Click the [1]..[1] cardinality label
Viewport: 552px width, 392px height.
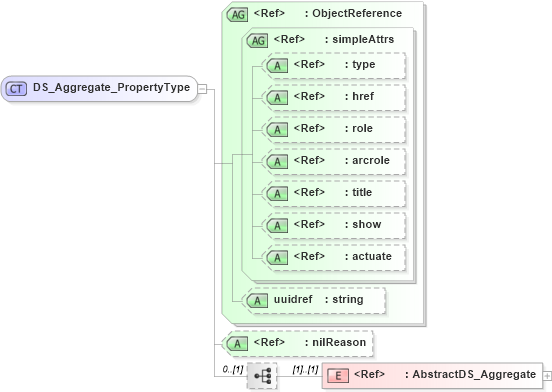[305, 369]
